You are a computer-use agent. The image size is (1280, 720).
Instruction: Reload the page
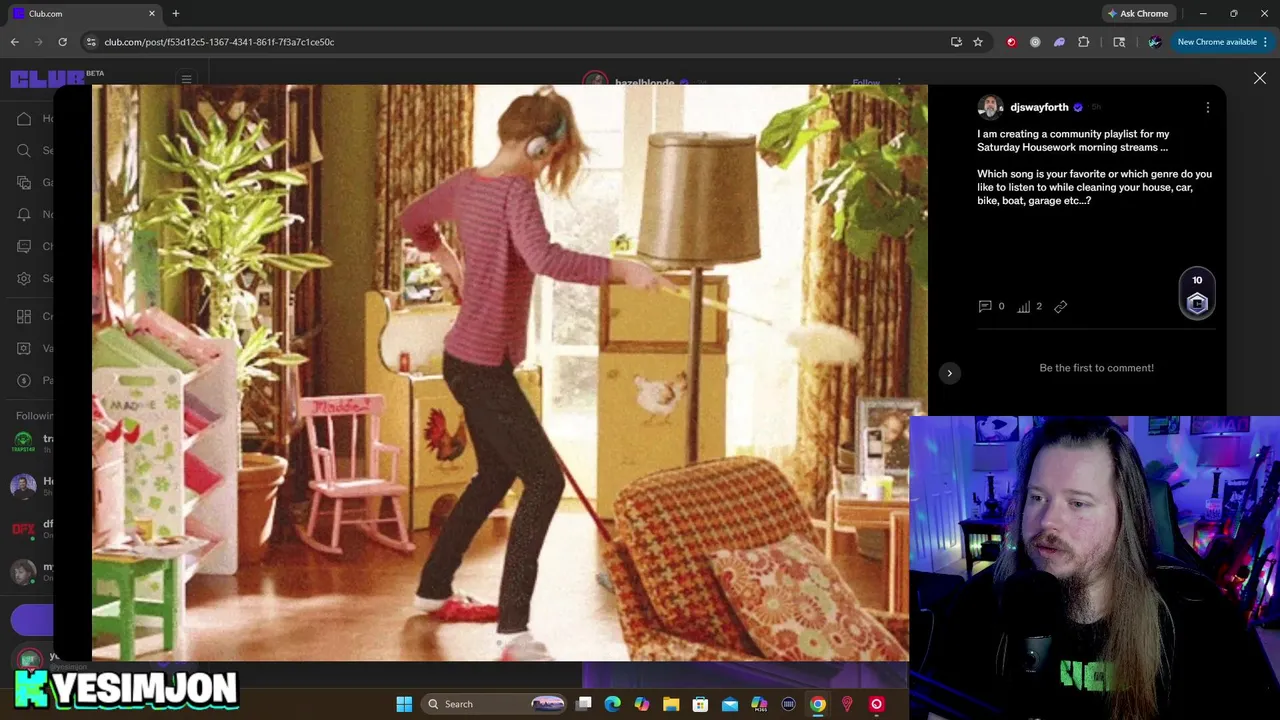[62, 42]
